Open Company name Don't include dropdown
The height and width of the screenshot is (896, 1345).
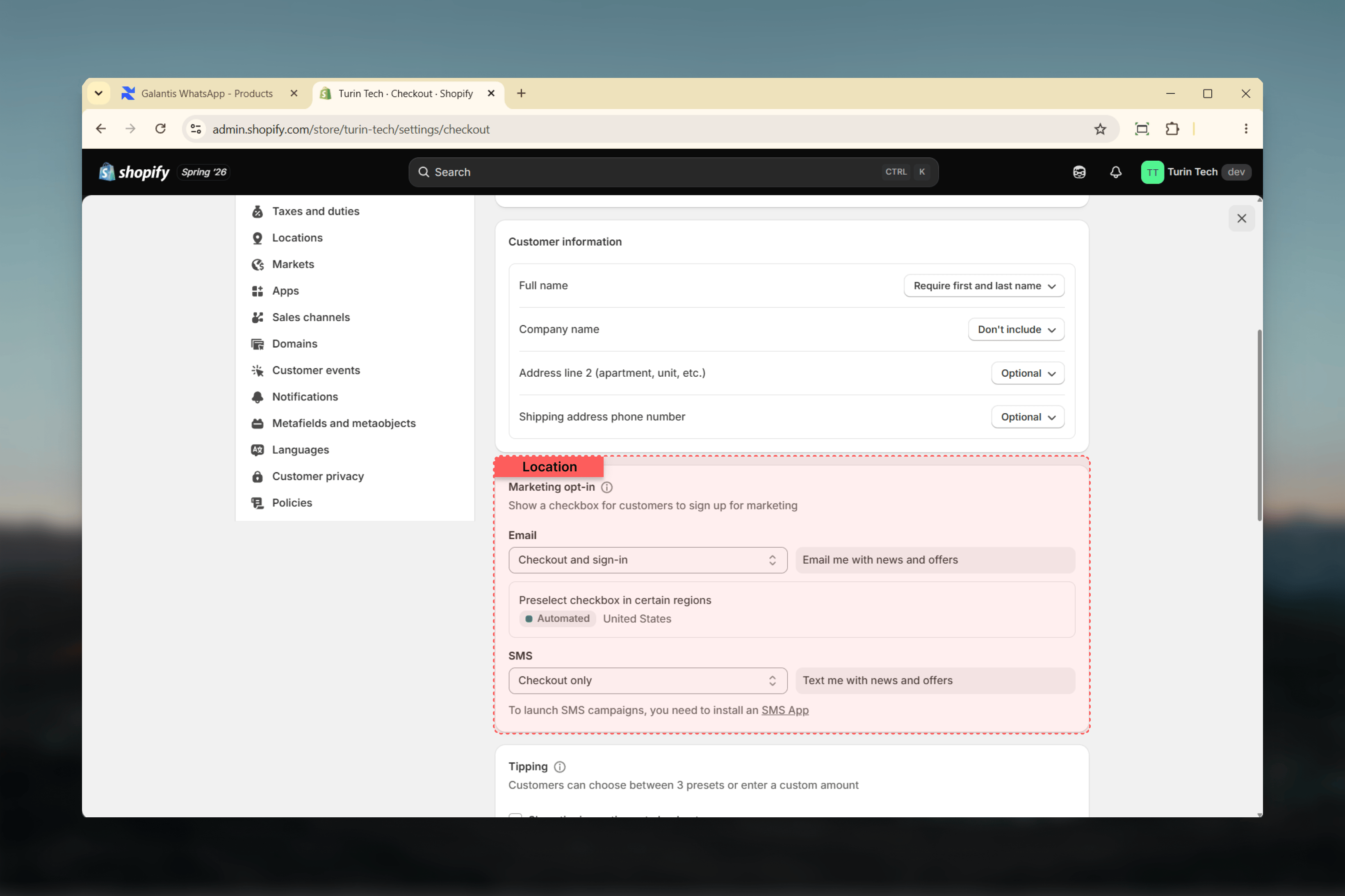click(x=1016, y=329)
